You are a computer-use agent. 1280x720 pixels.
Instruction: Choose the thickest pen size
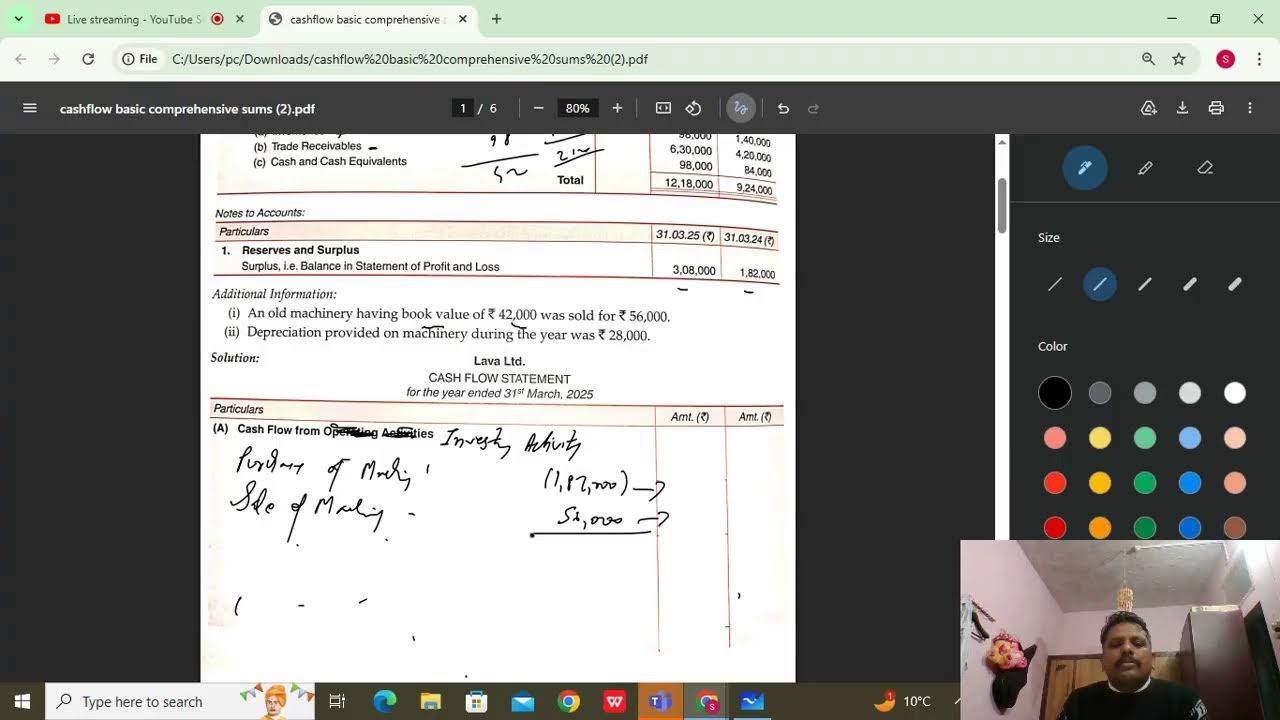(x=1235, y=285)
